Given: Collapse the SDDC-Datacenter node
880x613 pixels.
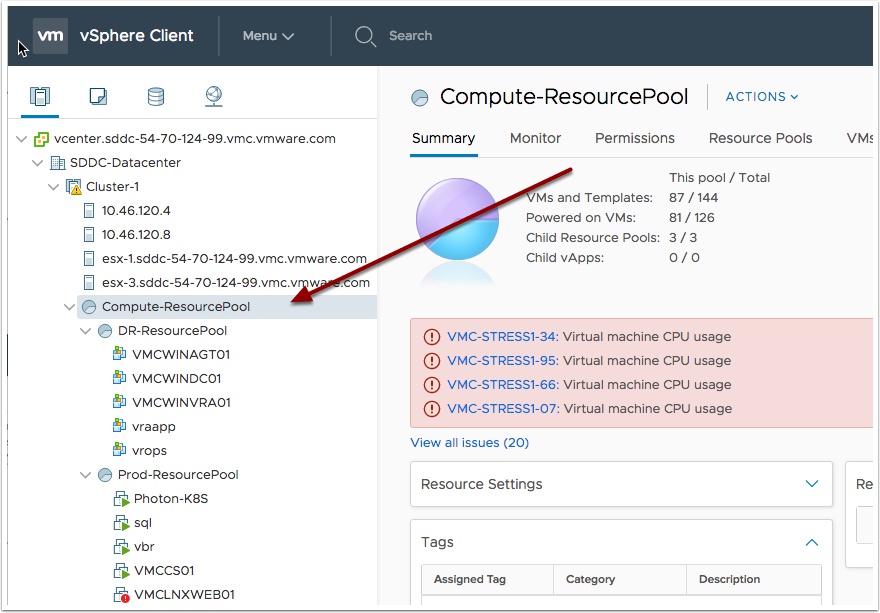Looking at the screenshot, I should 38,163.
